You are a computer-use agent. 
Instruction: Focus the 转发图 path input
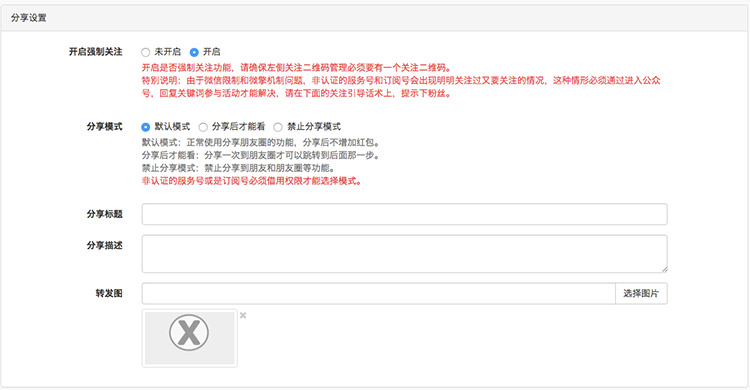tap(378, 294)
